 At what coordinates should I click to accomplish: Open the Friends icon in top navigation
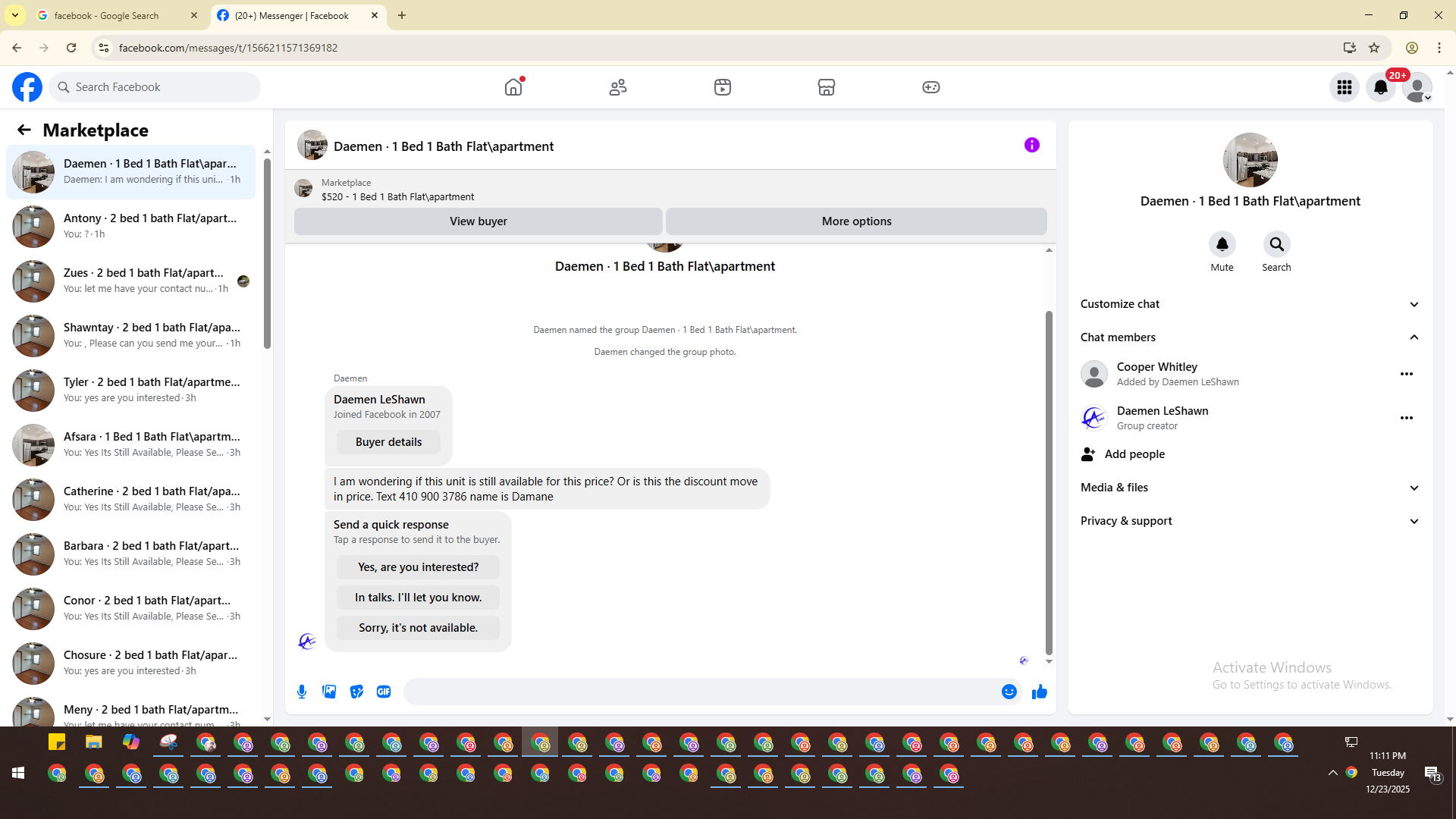618,87
